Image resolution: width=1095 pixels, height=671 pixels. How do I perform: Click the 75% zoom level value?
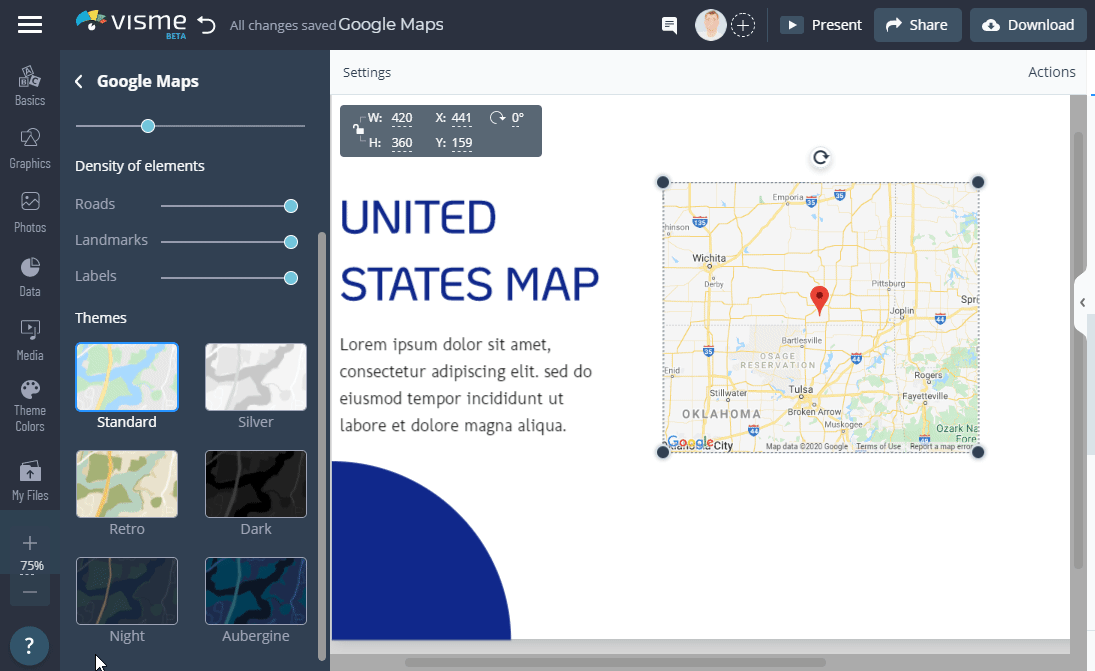click(31, 566)
